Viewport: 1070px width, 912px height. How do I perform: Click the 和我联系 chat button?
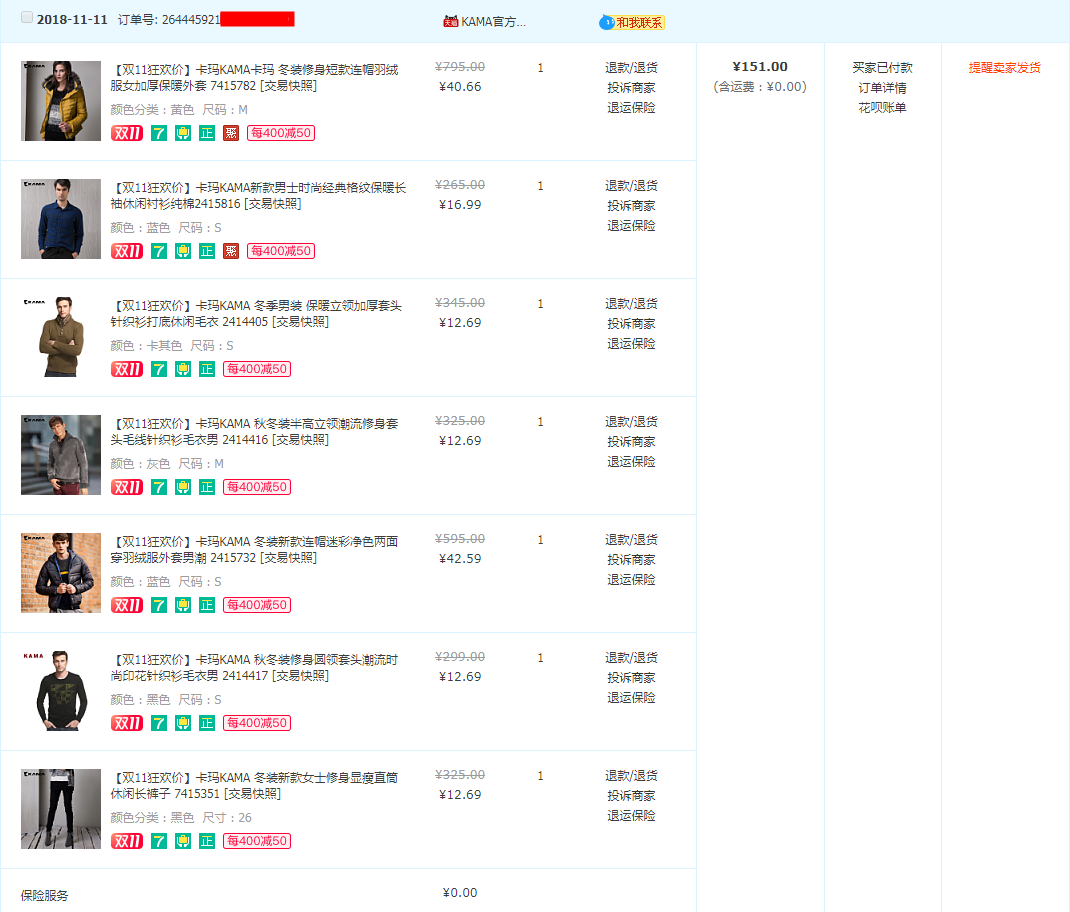(x=632, y=23)
